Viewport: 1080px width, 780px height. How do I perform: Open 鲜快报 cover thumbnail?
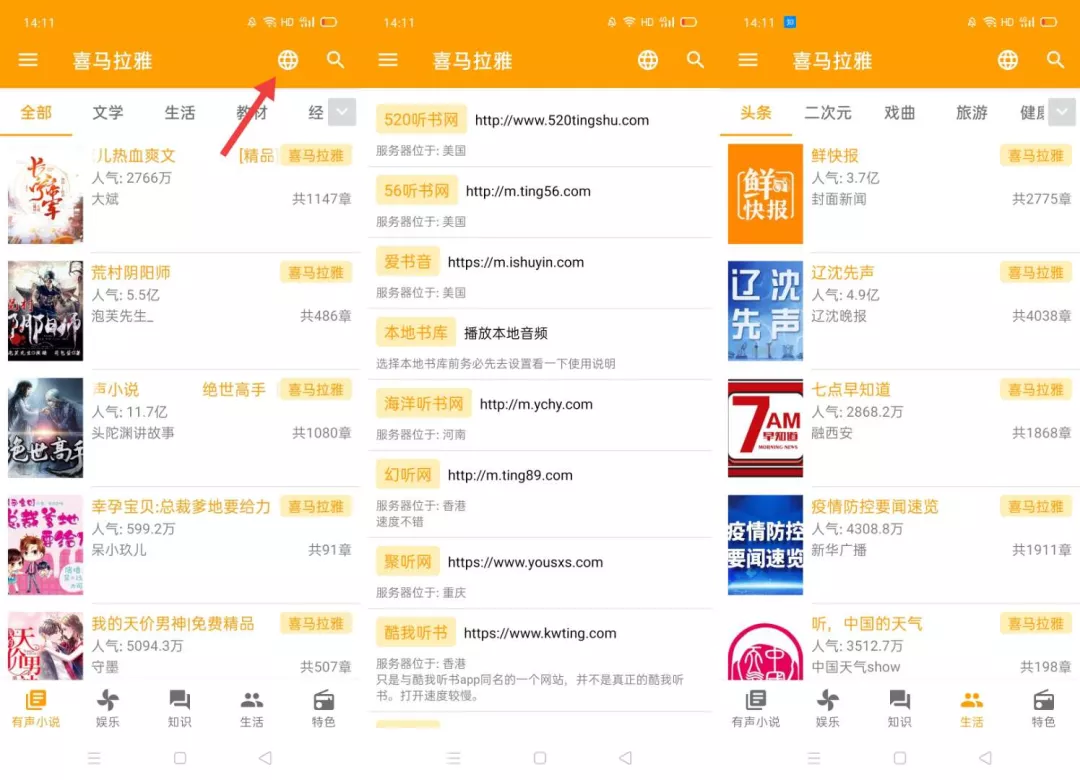[x=765, y=194]
